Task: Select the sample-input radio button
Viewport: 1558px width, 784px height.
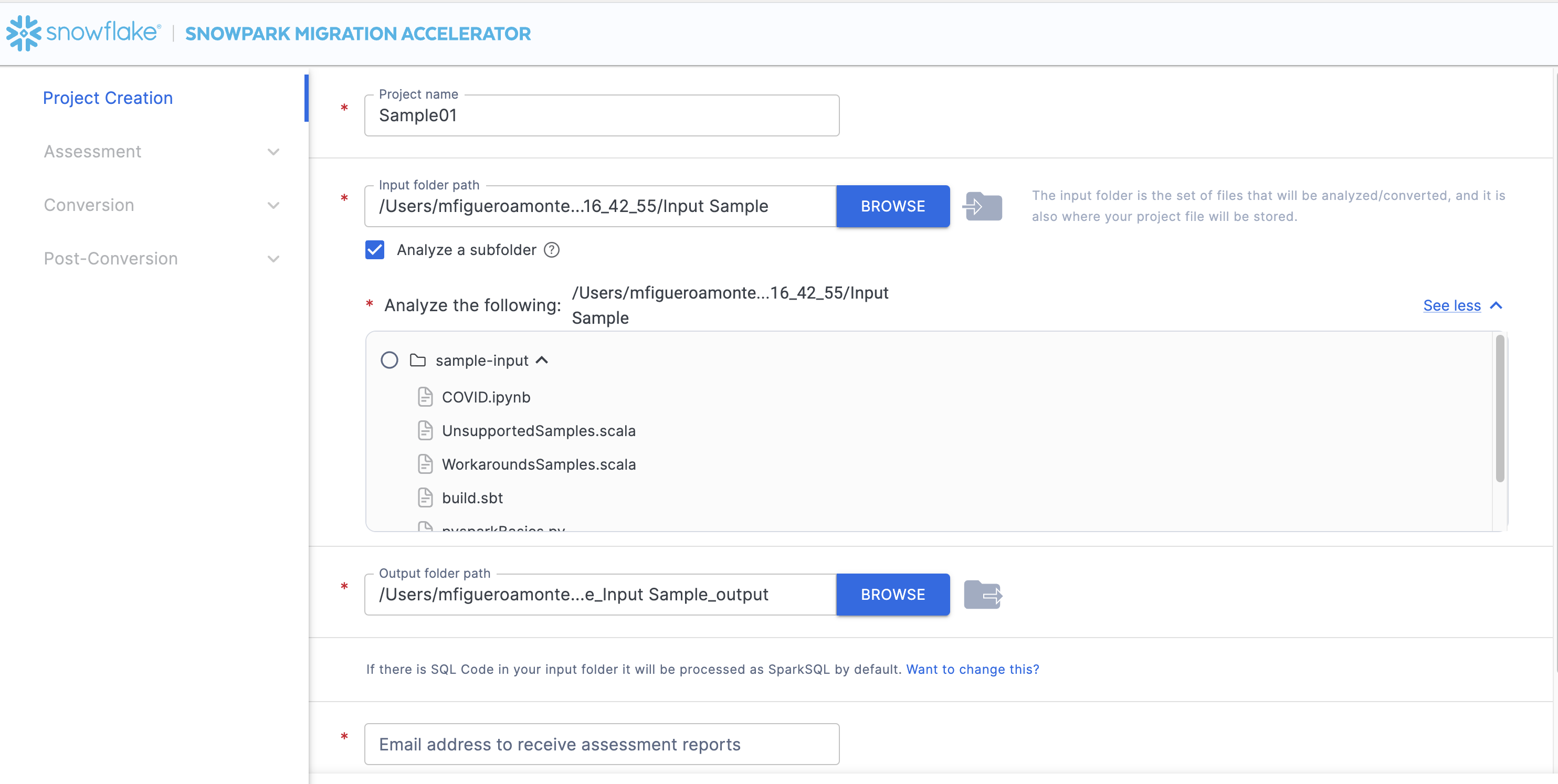Action: point(389,361)
